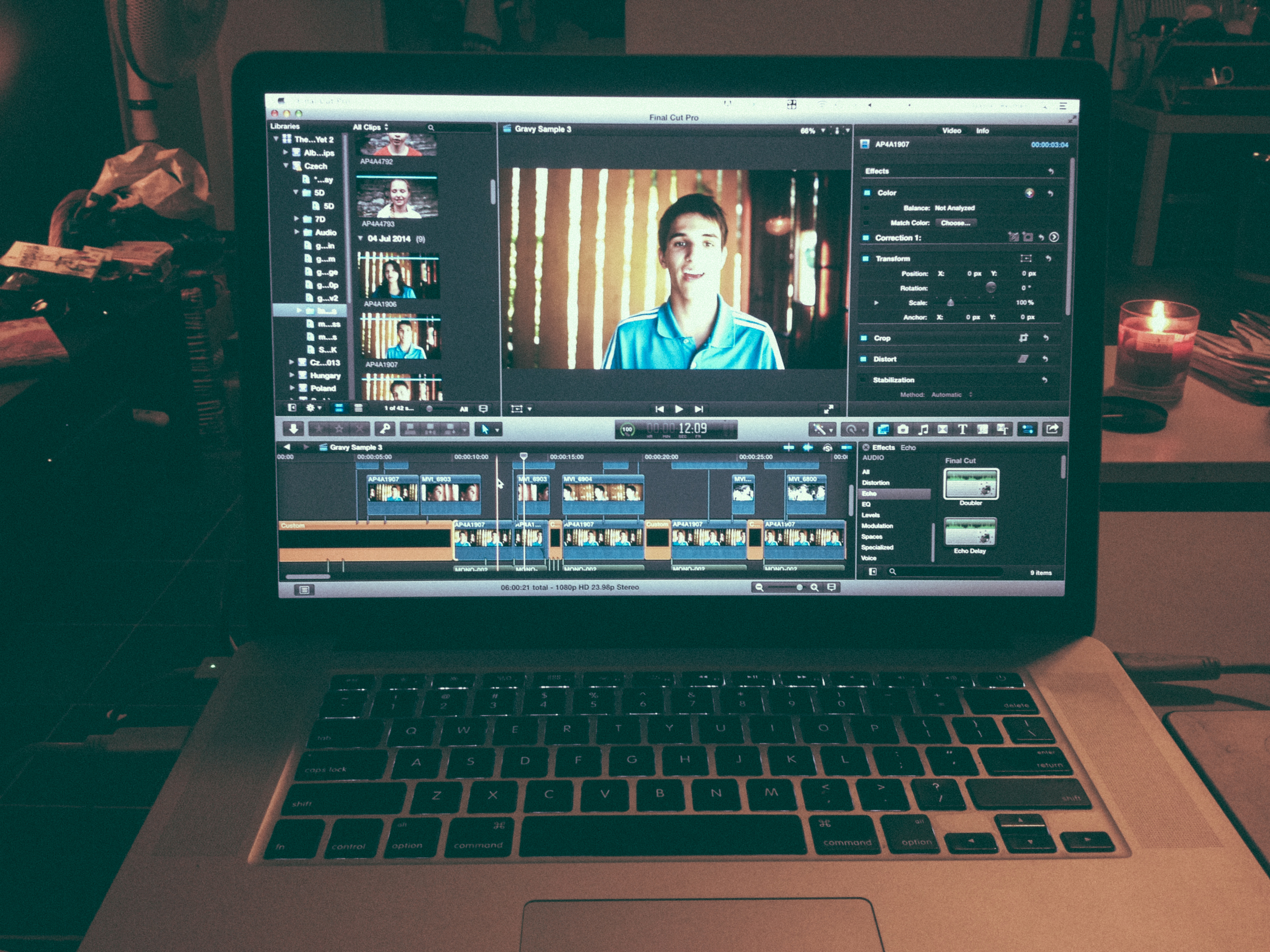Enable the Balance color checkbox
Viewport: 1270px width, 952px height.
(x=866, y=208)
